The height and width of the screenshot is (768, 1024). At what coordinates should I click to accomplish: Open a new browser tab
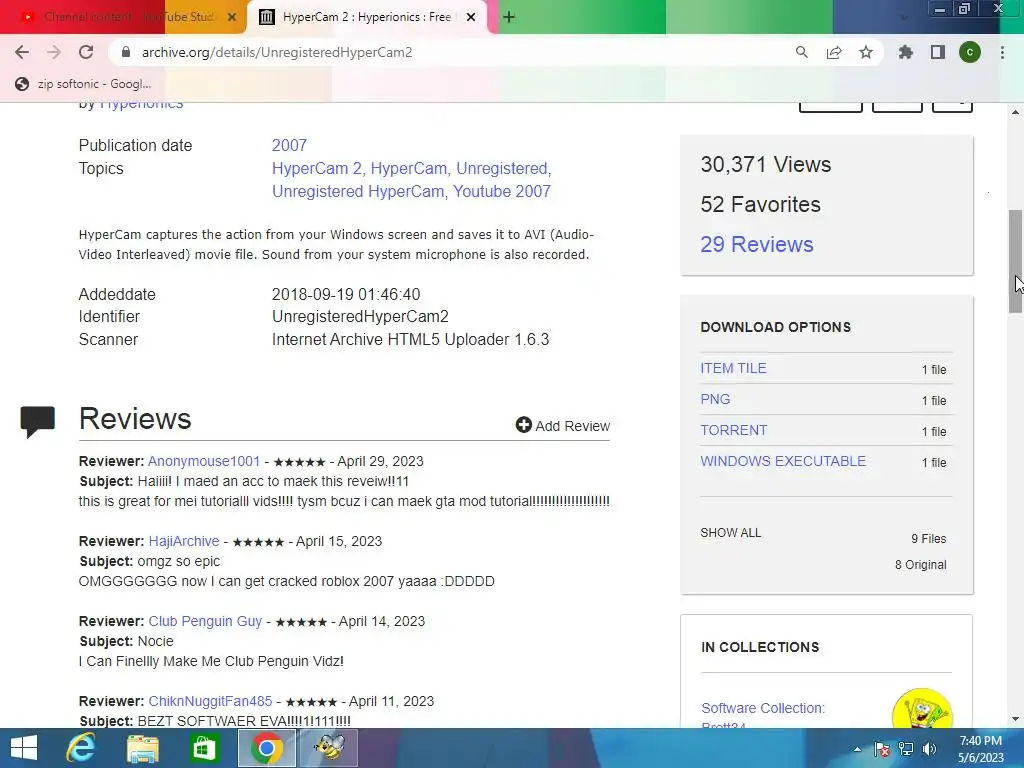click(509, 17)
